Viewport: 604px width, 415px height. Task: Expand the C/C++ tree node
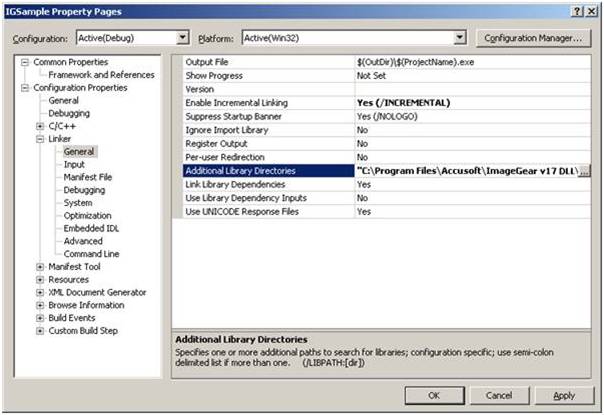[x=40, y=126]
